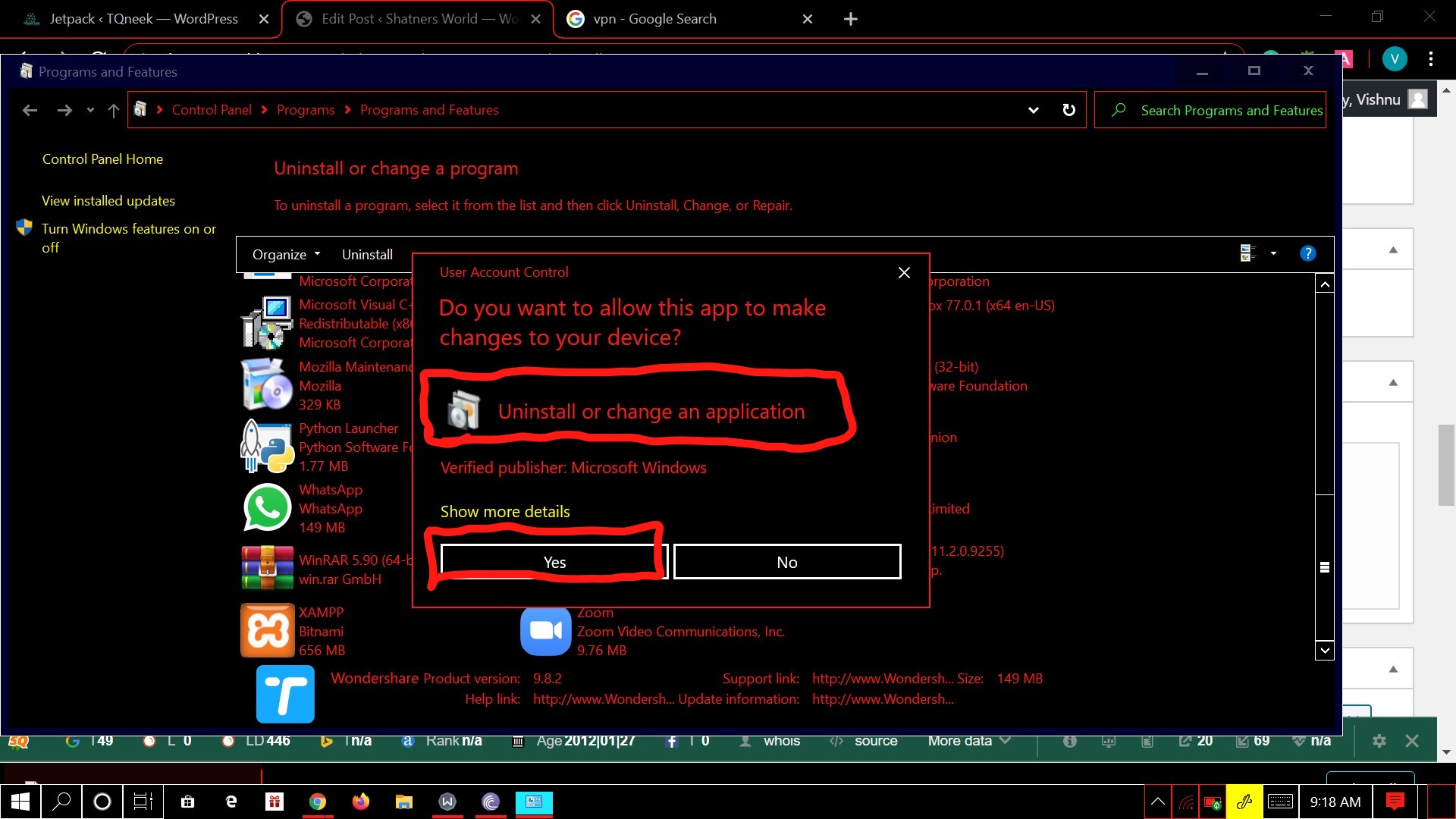Close the SEO toolbar
This screenshot has width=1456, height=819.
coord(1411,741)
